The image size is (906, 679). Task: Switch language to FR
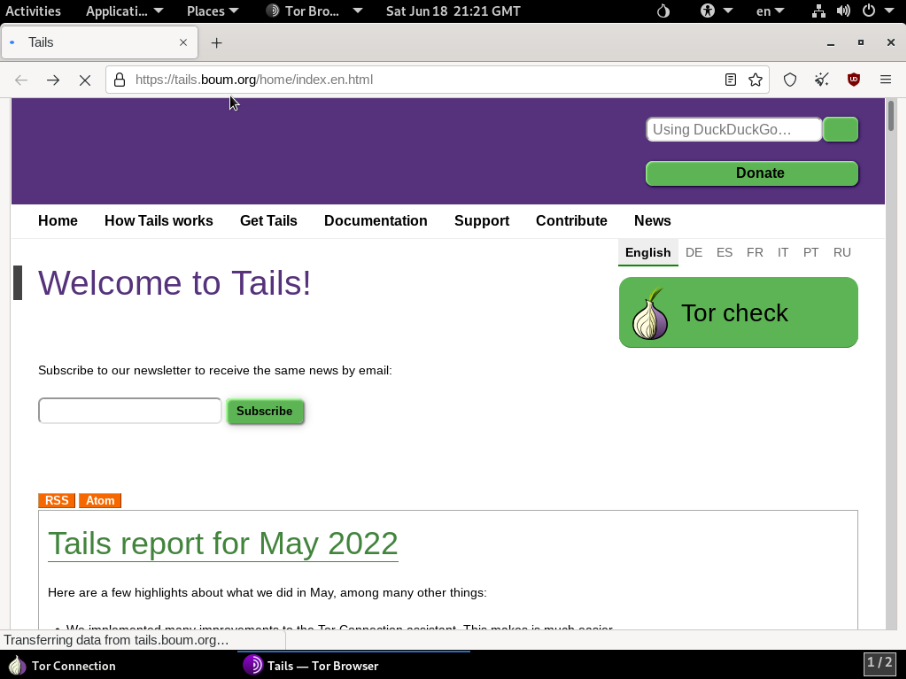(755, 253)
